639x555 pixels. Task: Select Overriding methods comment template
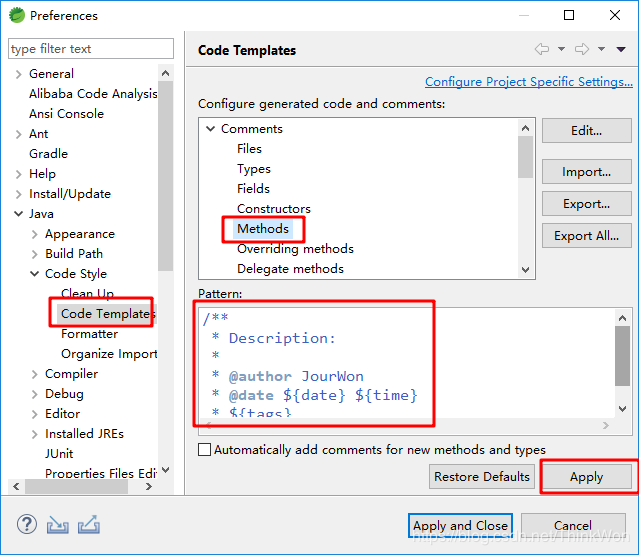295,249
